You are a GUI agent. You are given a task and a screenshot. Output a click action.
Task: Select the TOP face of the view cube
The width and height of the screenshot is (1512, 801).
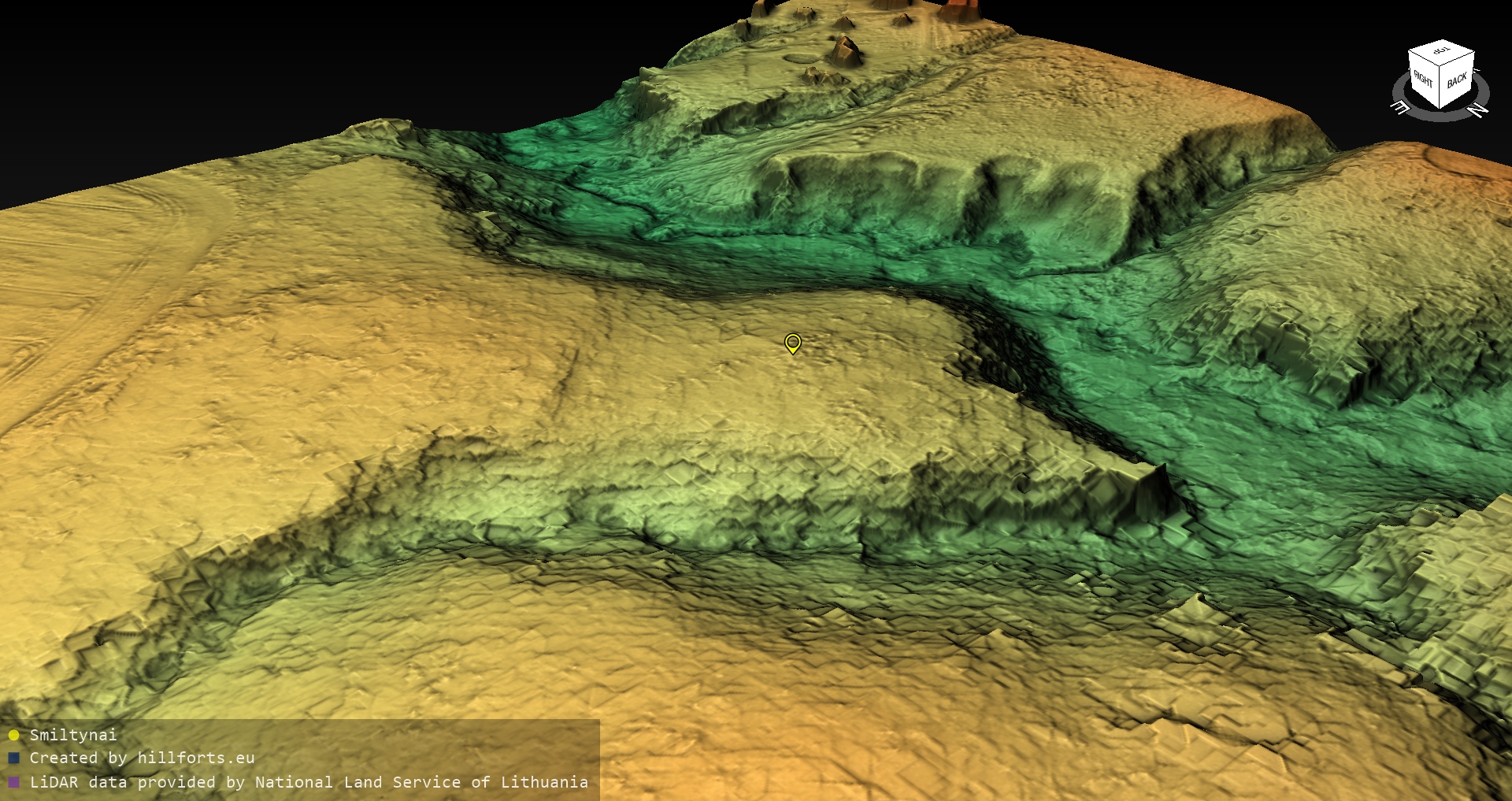point(1442,54)
